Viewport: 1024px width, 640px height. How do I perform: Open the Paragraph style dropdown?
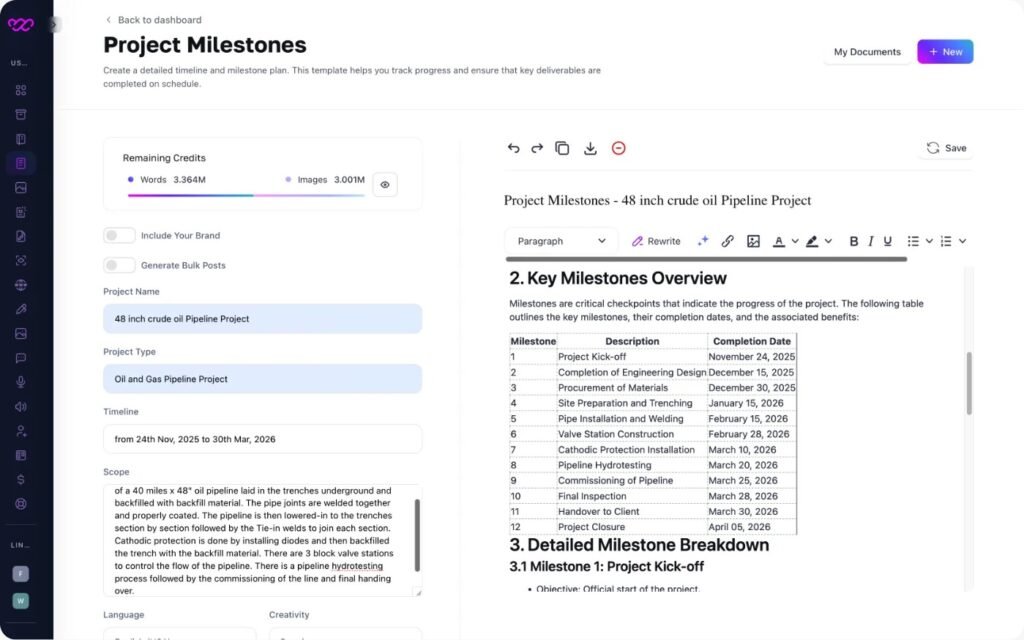pyautogui.click(x=561, y=241)
